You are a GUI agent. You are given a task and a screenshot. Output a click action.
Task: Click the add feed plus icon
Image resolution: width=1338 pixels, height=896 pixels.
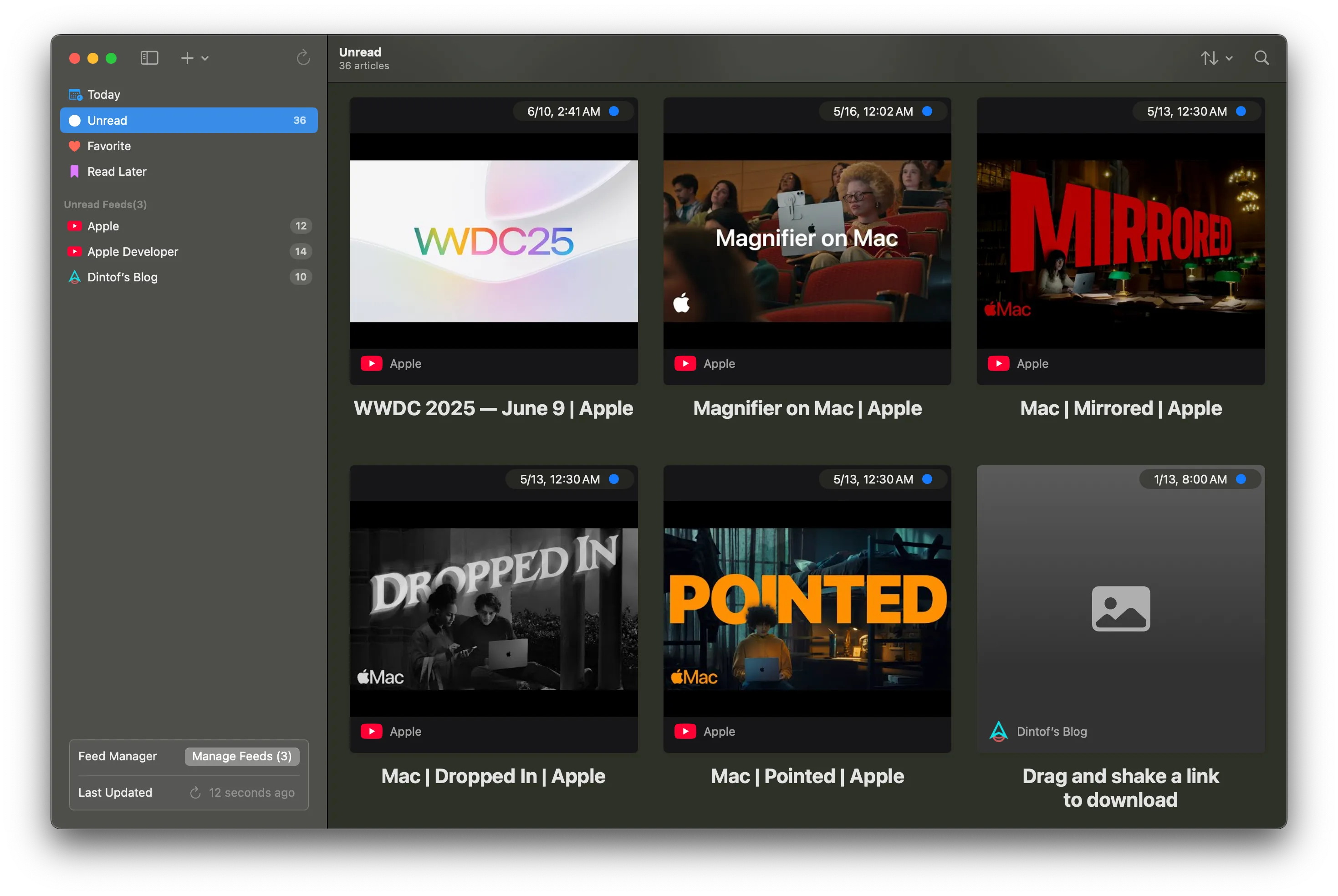pos(187,58)
